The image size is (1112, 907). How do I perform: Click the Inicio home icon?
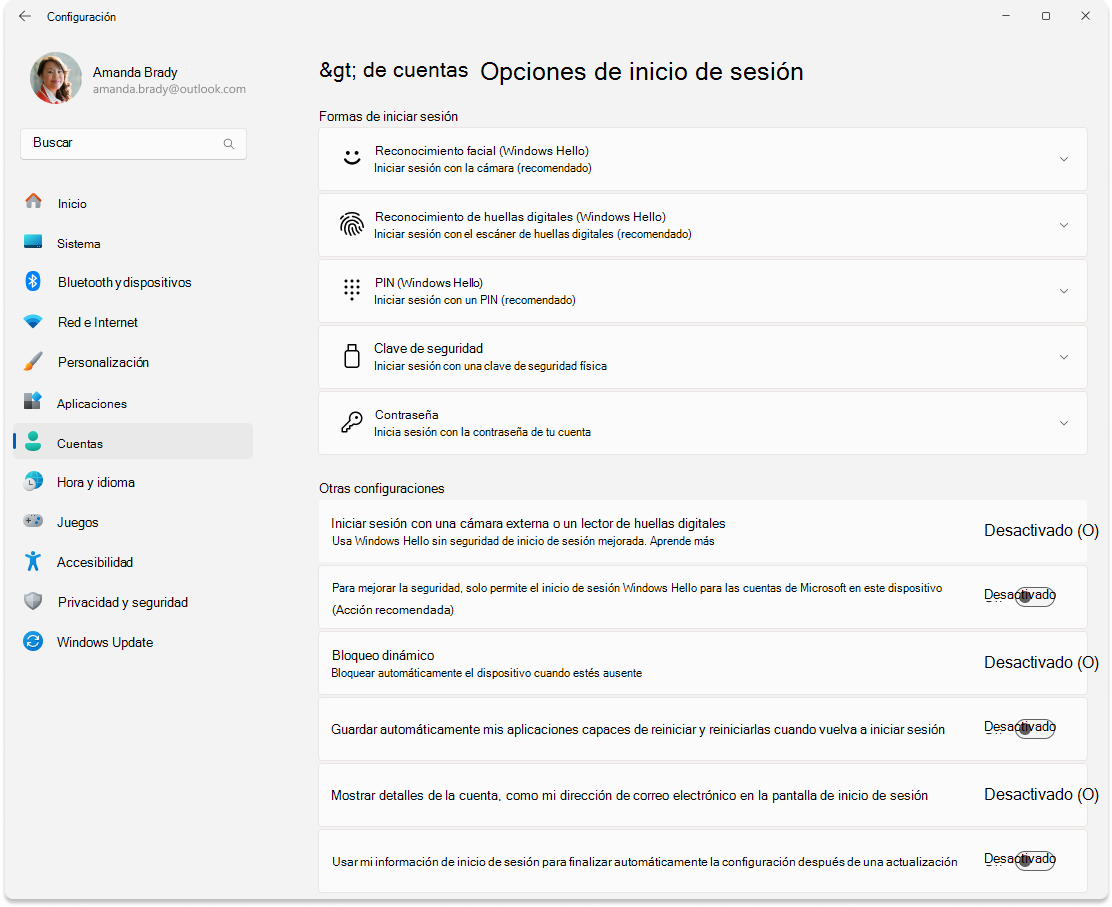(33, 201)
